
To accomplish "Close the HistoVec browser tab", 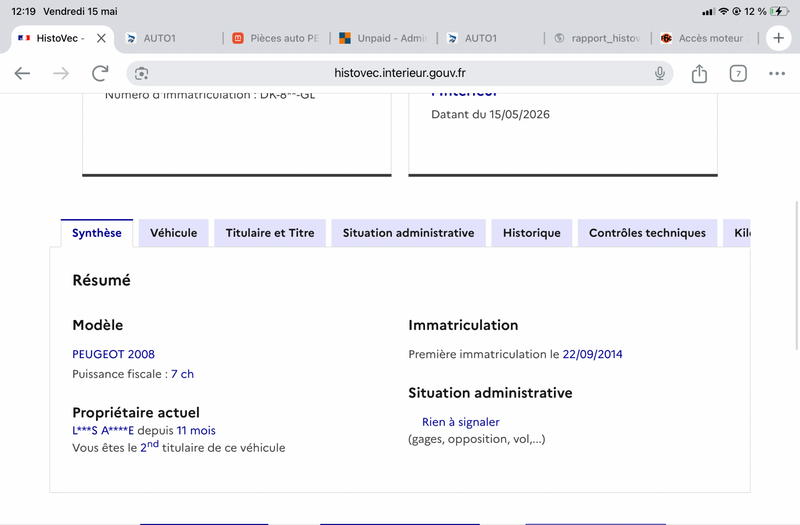I will pos(101,38).
